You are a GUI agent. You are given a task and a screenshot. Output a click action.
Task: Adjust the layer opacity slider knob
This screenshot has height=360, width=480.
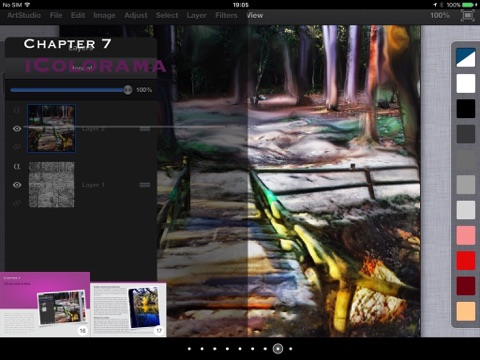tap(128, 90)
